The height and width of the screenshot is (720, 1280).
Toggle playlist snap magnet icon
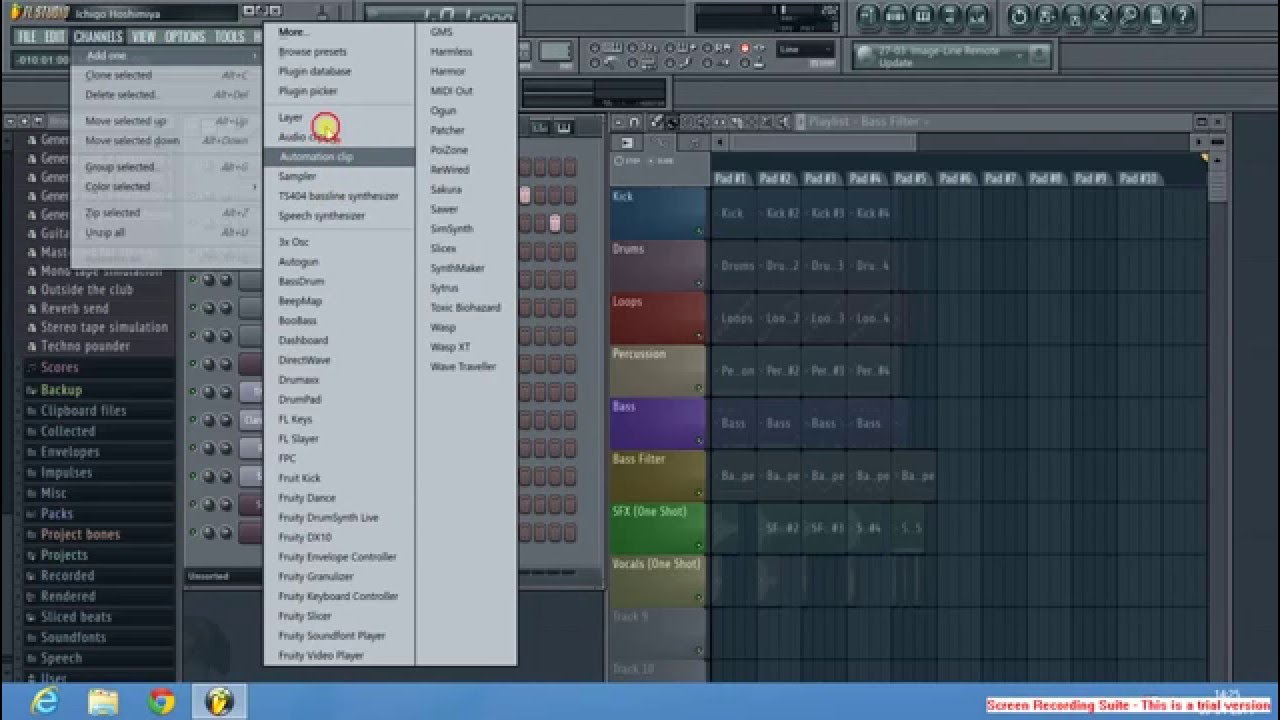pyautogui.click(x=634, y=122)
